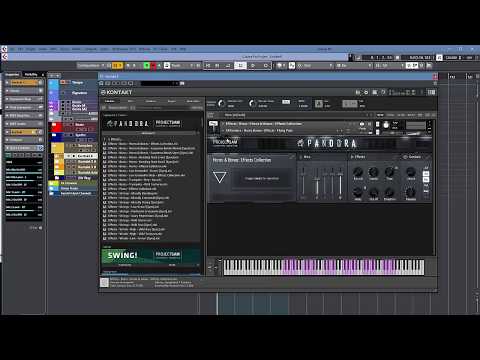This screenshot has height=360, width=480.
Task: Click the NI panel icon at Kontakt's header end
Action: tap(431, 92)
